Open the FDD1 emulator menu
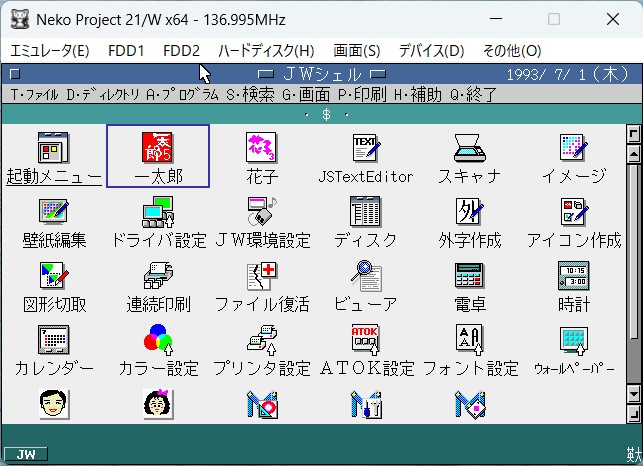Viewport: 643px width, 466px height. [126, 50]
